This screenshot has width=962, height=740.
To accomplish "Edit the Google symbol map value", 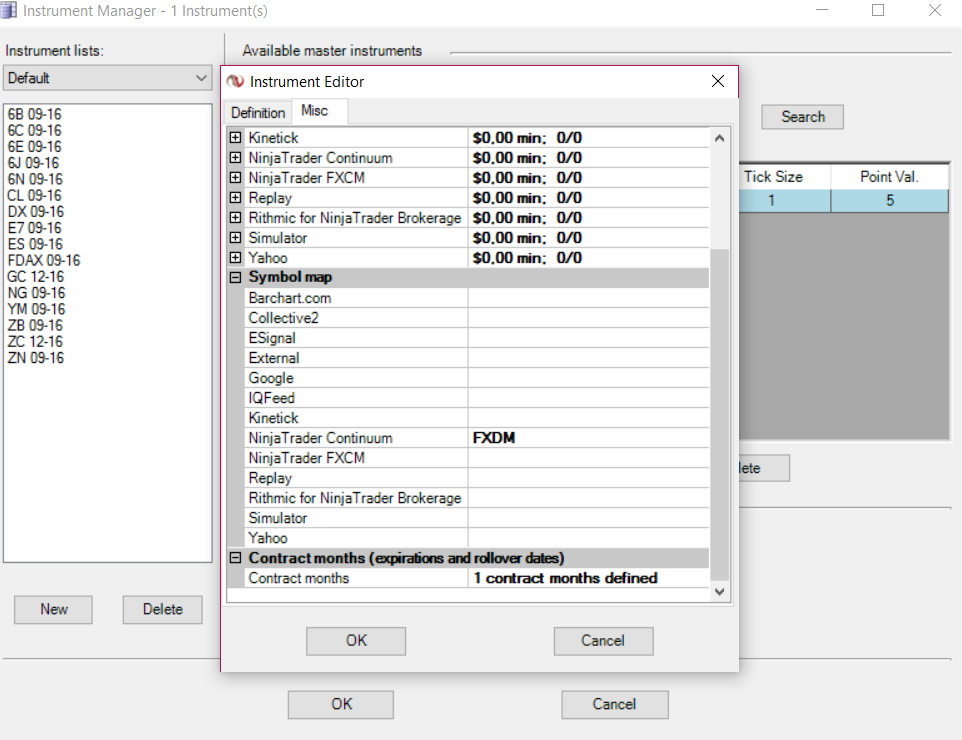I will pos(588,378).
